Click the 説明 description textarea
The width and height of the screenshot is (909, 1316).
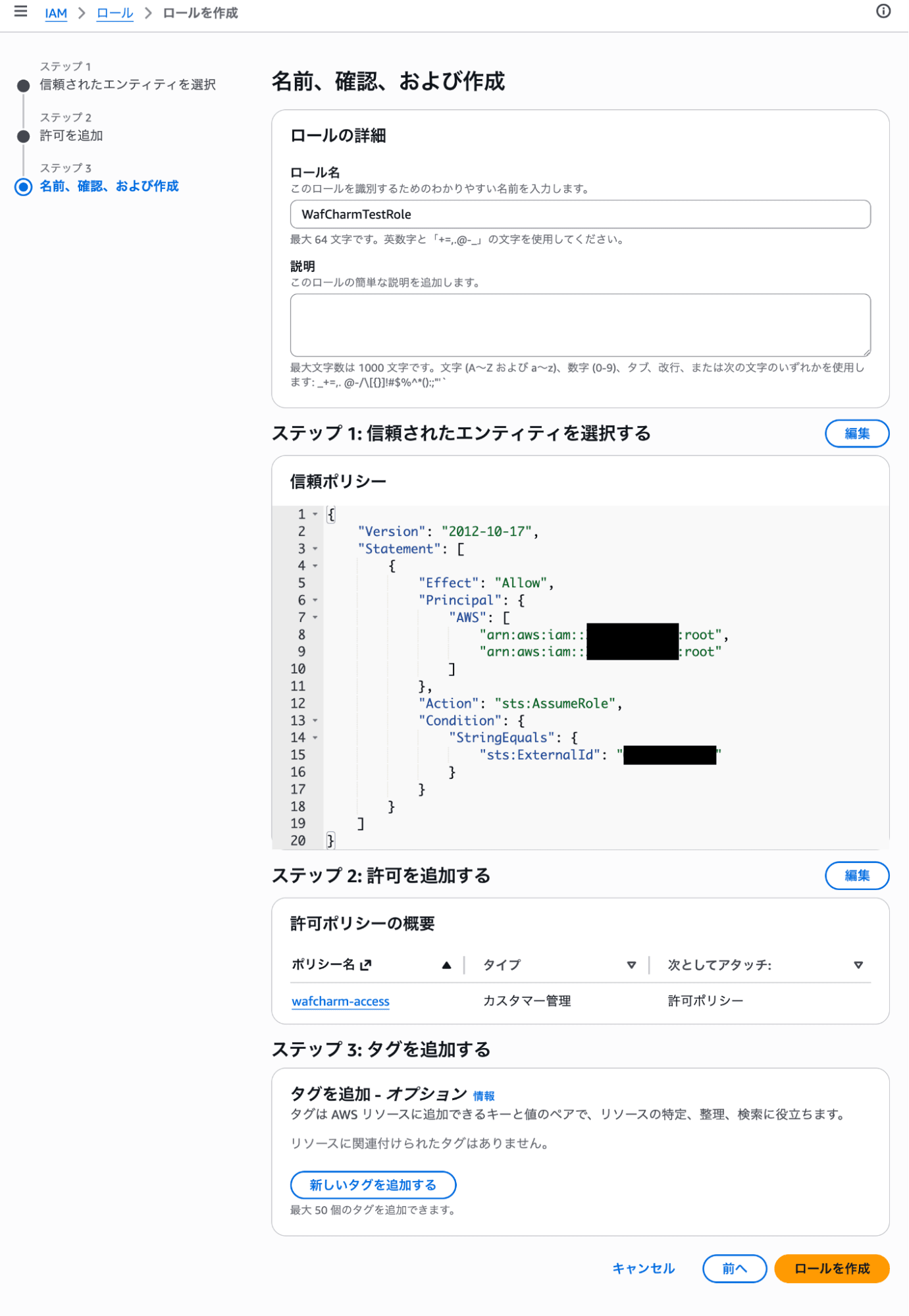tap(580, 325)
